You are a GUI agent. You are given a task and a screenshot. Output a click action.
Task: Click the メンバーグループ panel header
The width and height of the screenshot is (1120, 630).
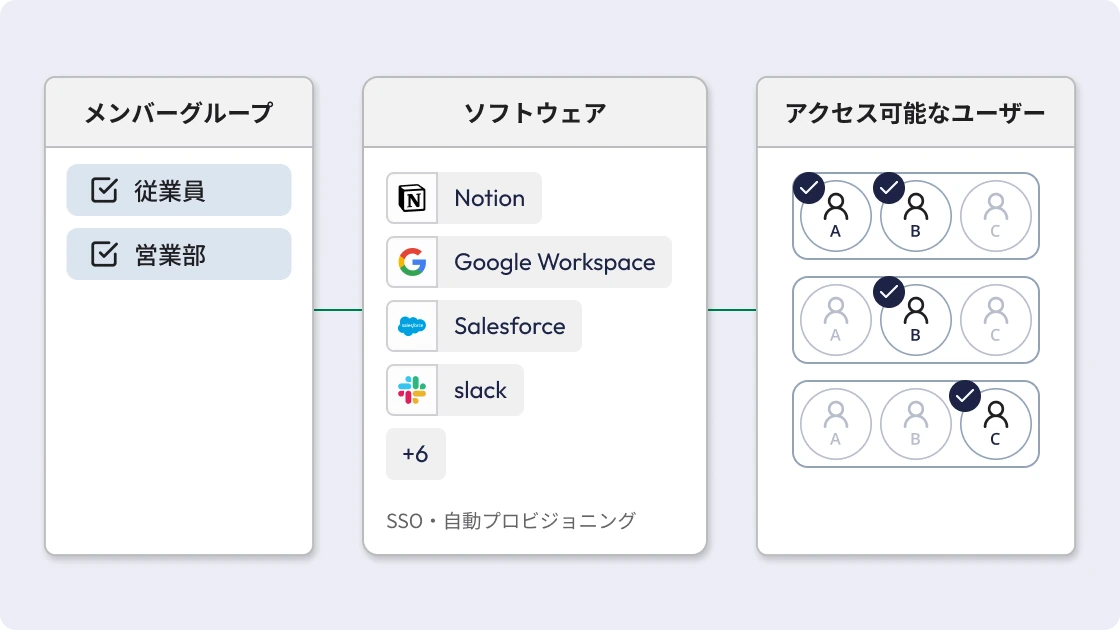click(x=179, y=113)
